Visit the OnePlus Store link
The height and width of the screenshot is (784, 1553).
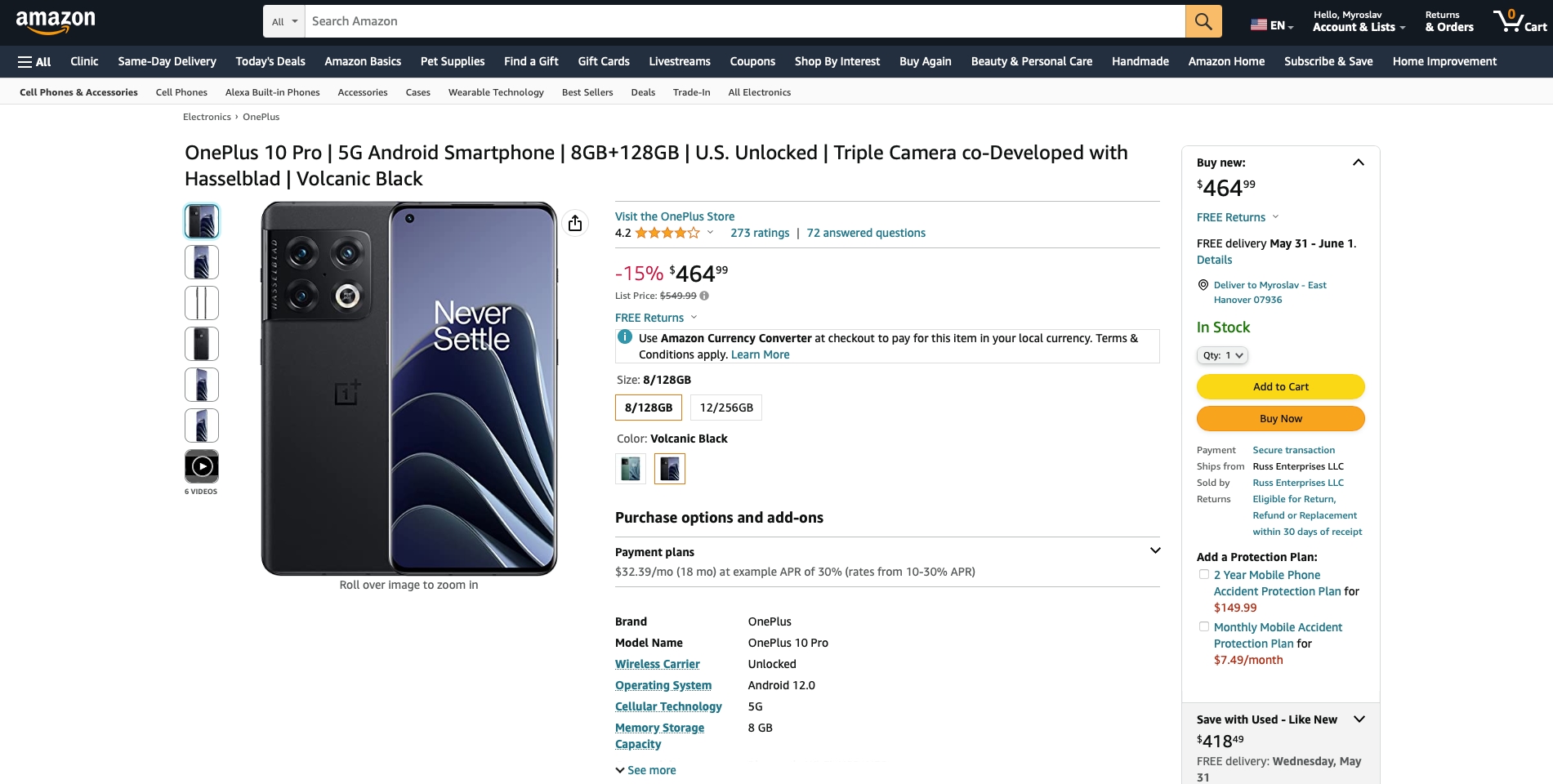coord(675,216)
